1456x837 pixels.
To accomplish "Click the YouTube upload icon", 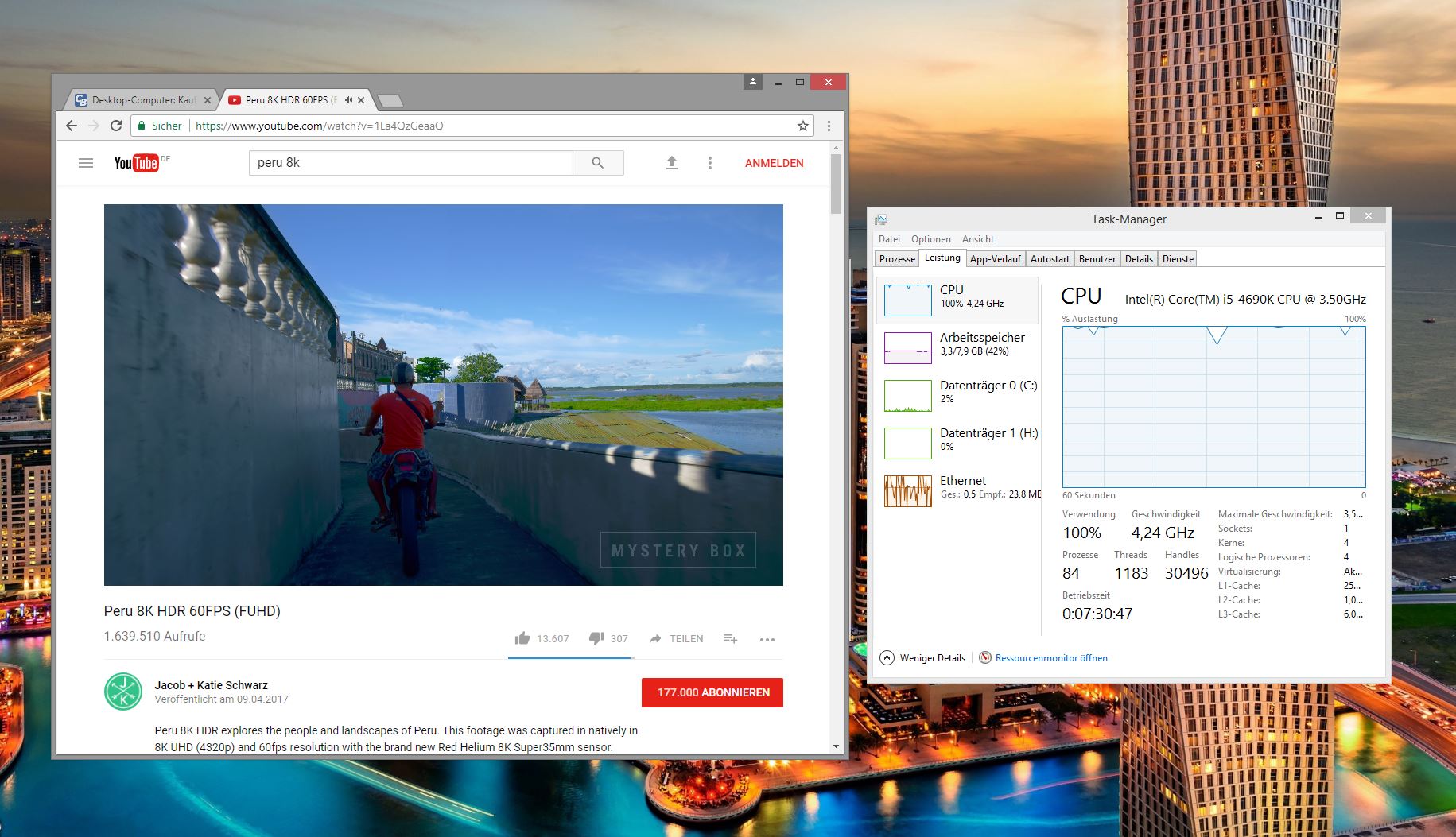I will pyautogui.click(x=672, y=163).
